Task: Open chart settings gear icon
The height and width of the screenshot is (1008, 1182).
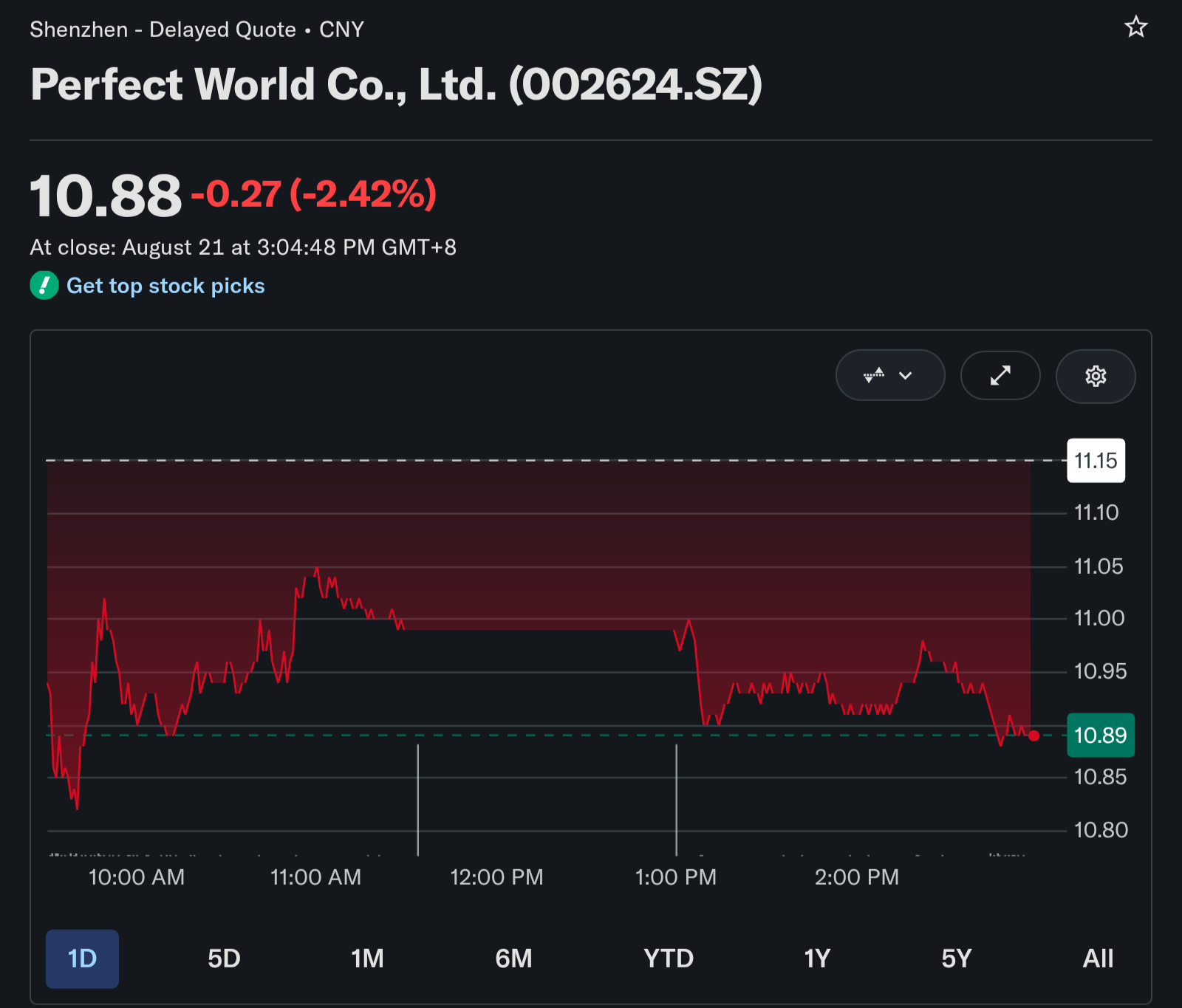Action: click(x=1096, y=376)
